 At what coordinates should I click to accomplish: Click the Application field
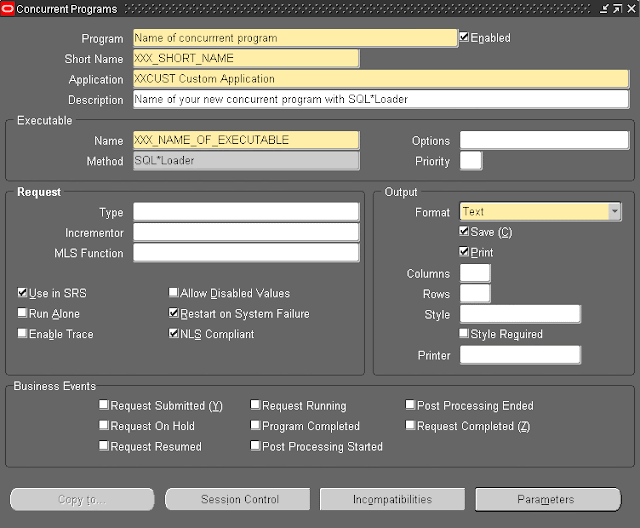tap(381, 79)
